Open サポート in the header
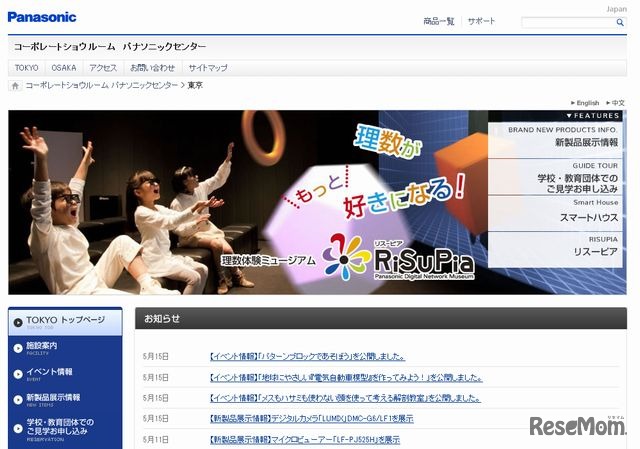Viewport: 640px width, 449px height. [x=481, y=21]
